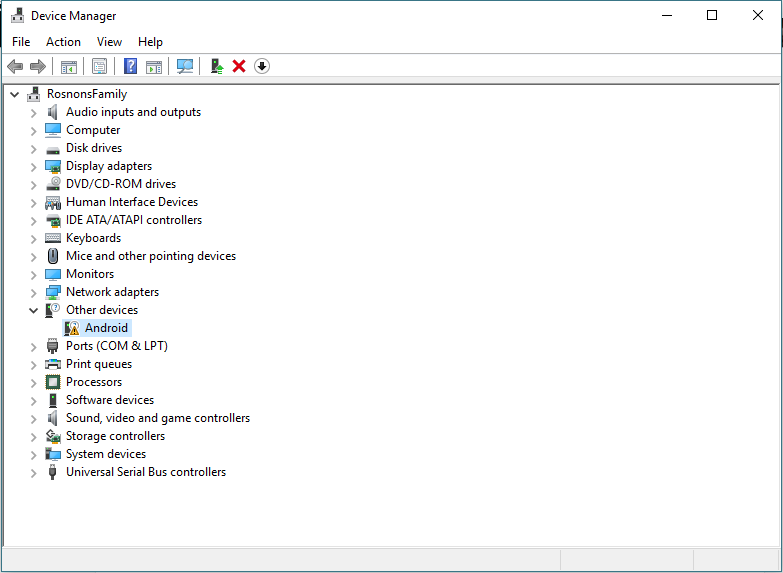Click the Storage controllers icon
This screenshot has height=573, width=783.
53,436
